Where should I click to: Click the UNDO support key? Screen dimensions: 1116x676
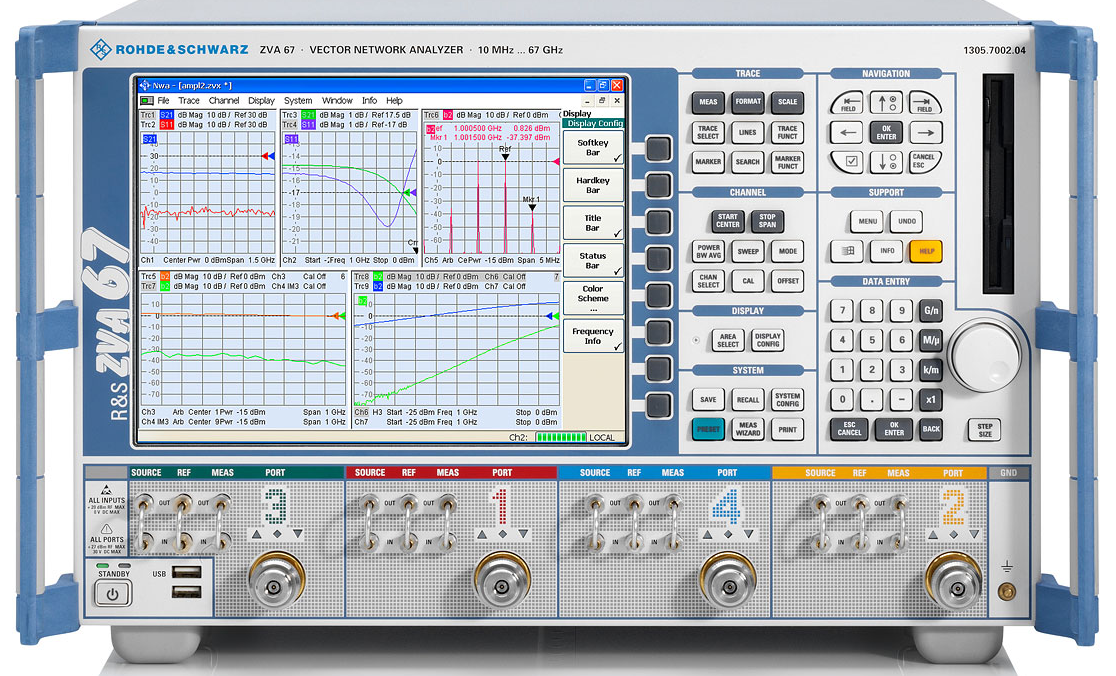coord(907,221)
